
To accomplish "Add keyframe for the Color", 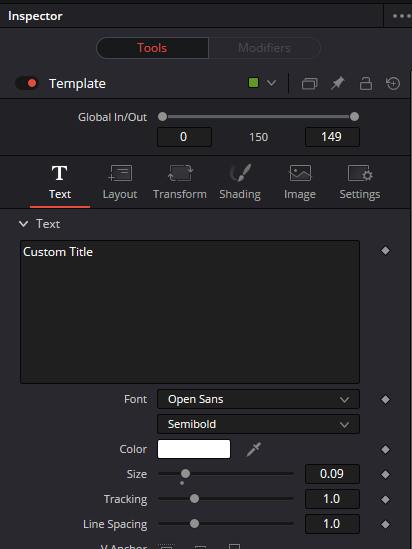I will pos(385,450).
